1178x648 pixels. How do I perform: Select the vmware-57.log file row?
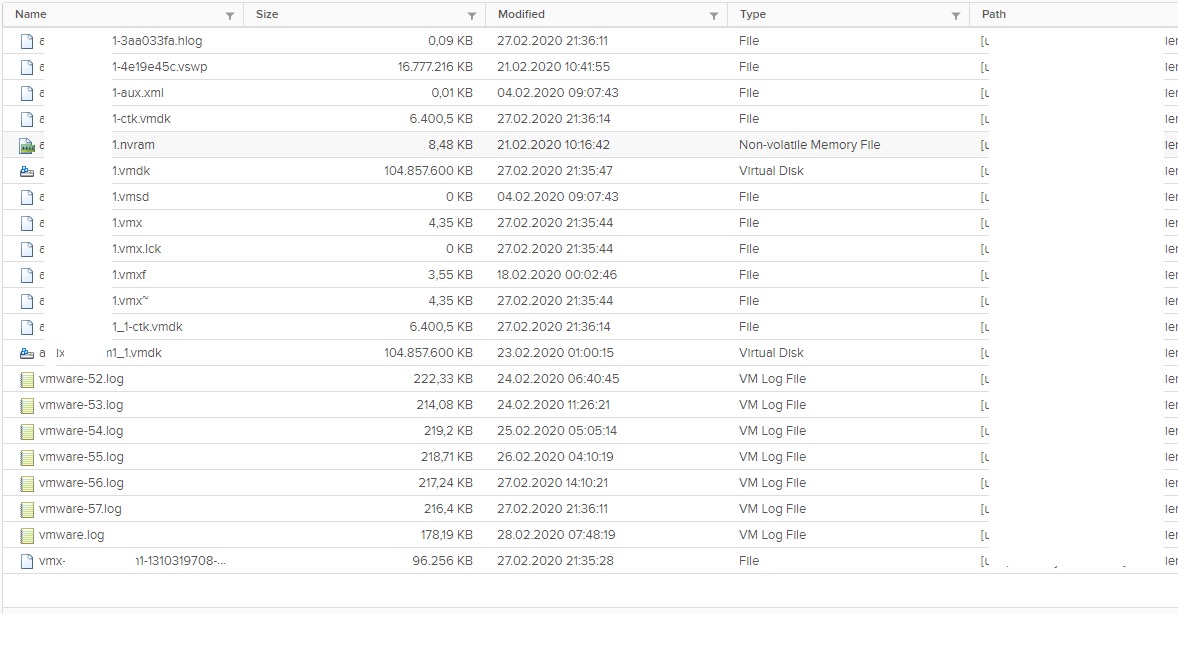(80, 509)
